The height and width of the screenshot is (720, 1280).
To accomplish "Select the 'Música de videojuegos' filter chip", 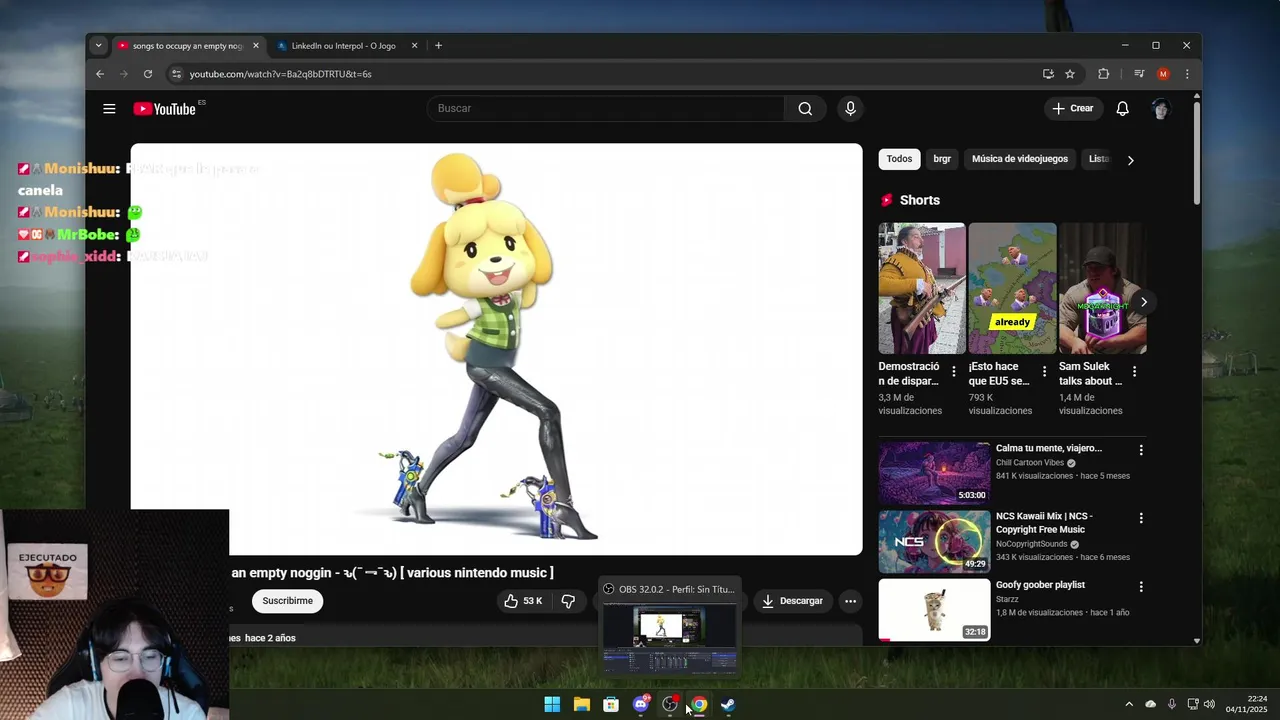I will [x=1020, y=159].
